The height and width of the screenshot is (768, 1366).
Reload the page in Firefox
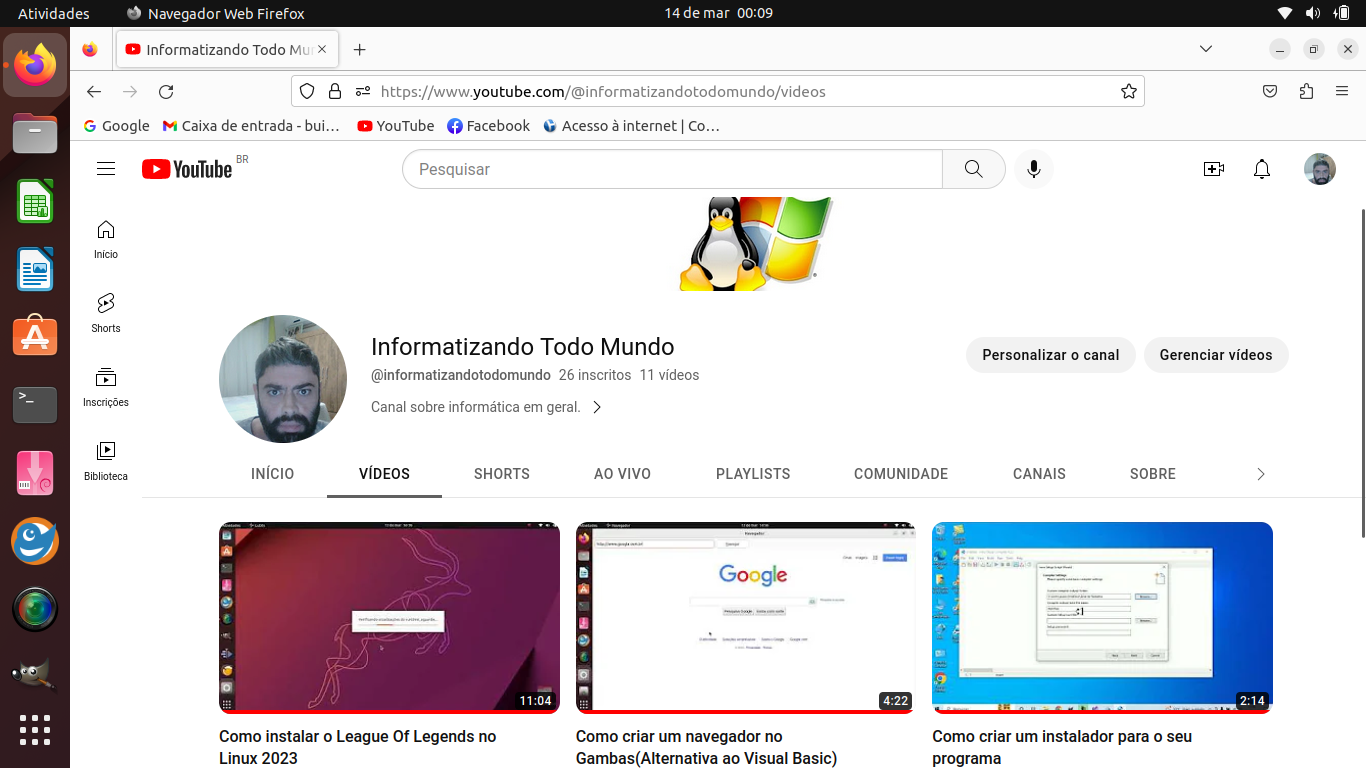point(166,91)
